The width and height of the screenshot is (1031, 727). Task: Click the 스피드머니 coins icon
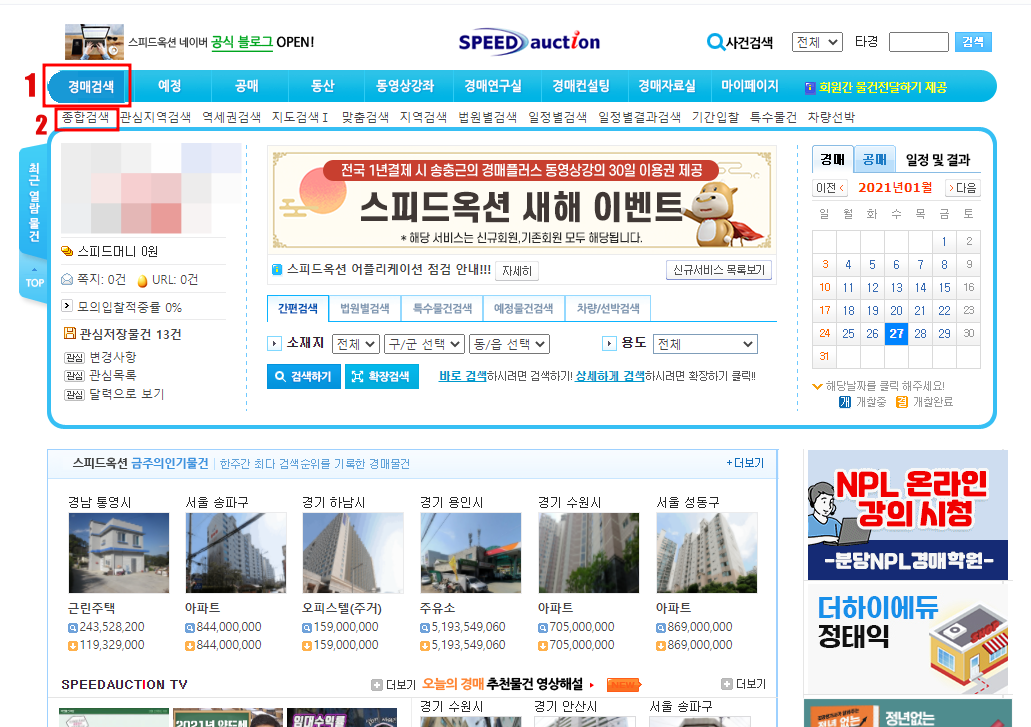(x=67, y=251)
